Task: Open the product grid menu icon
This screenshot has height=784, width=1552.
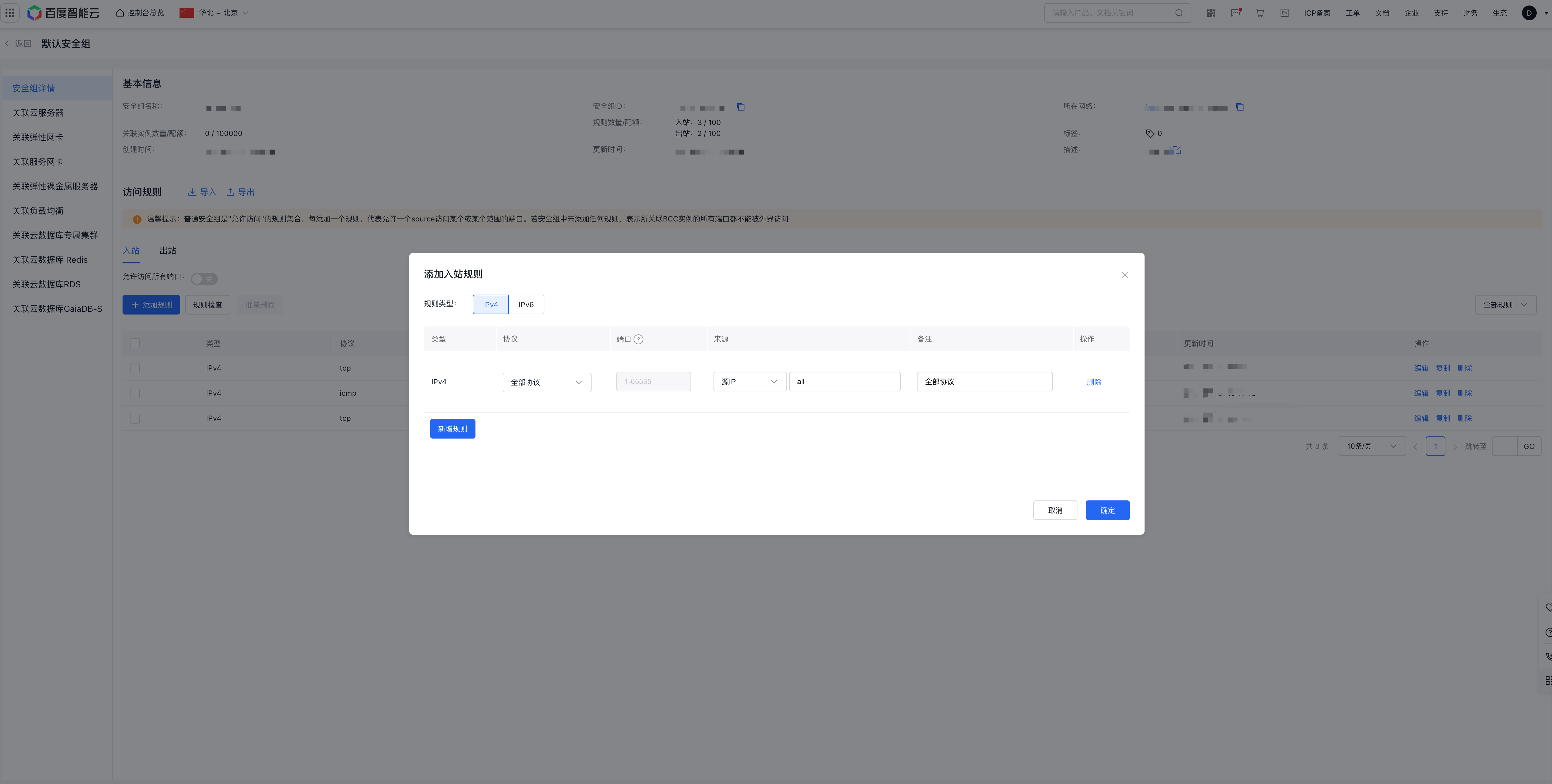Action: (9, 13)
